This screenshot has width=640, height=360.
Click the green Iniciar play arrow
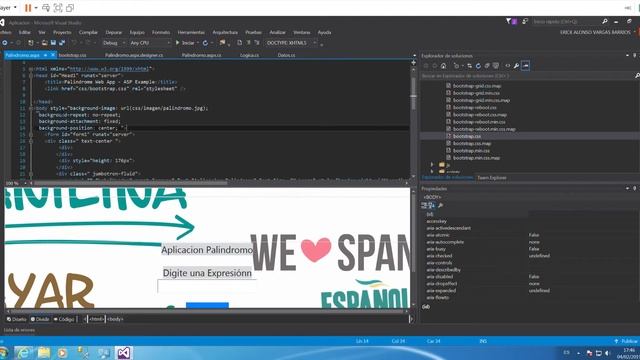coord(177,42)
